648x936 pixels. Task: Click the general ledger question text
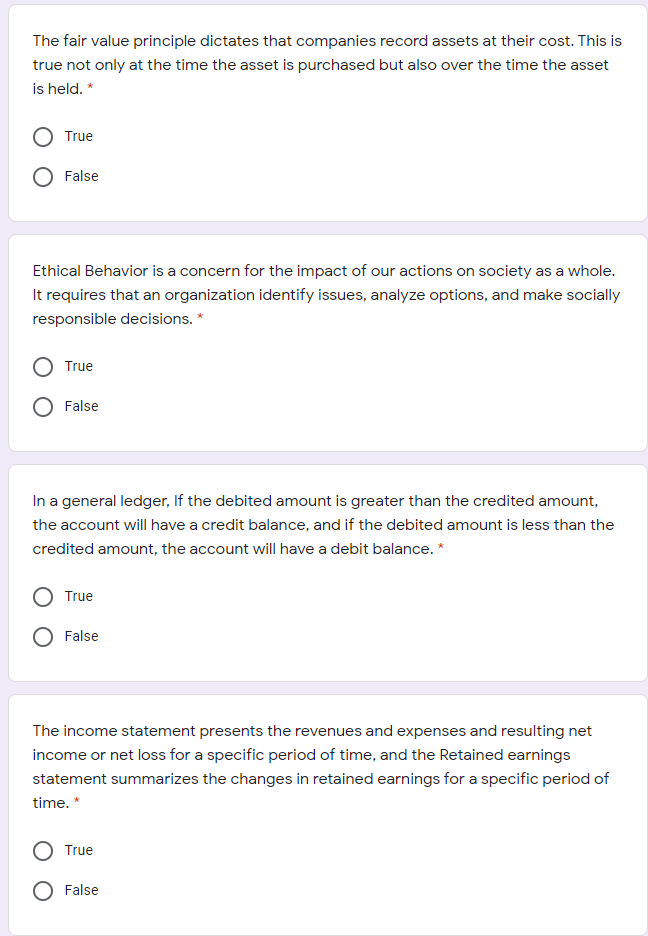[x=320, y=525]
